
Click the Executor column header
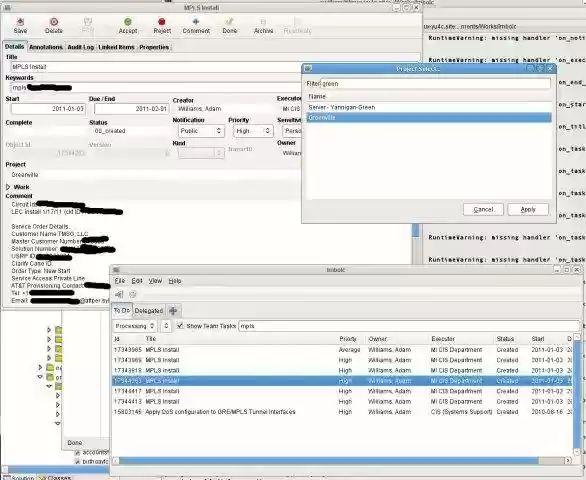click(461, 339)
